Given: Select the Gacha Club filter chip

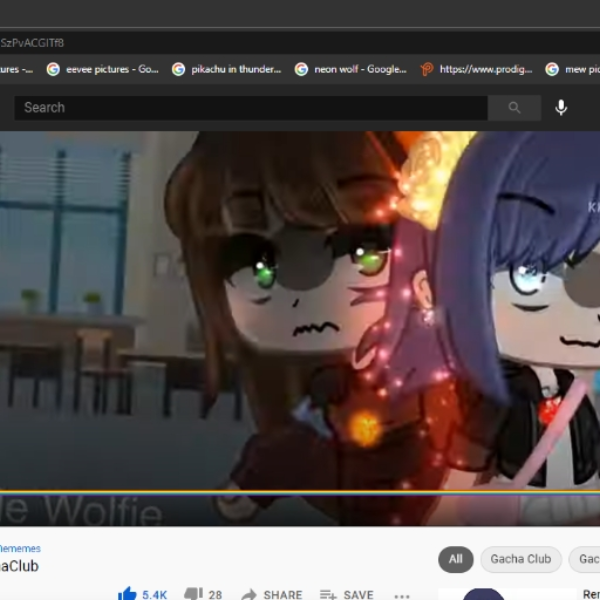Looking at the screenshot, I should (521, 559).
